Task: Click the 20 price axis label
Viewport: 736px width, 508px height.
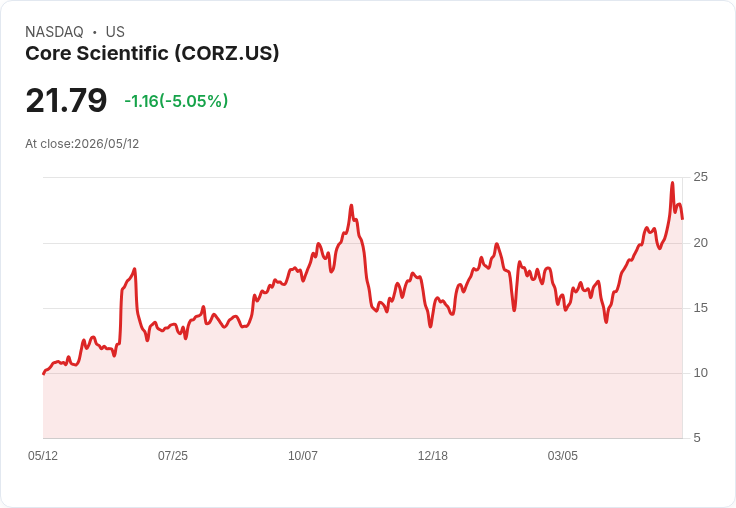Action: pyautogui.click(x=700, y=243)
